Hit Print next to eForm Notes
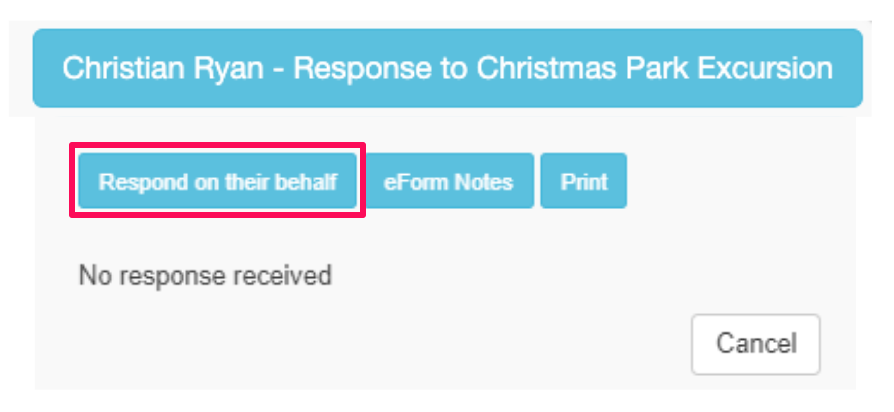The height and width of the screenshot is (412, 894). 583,181
